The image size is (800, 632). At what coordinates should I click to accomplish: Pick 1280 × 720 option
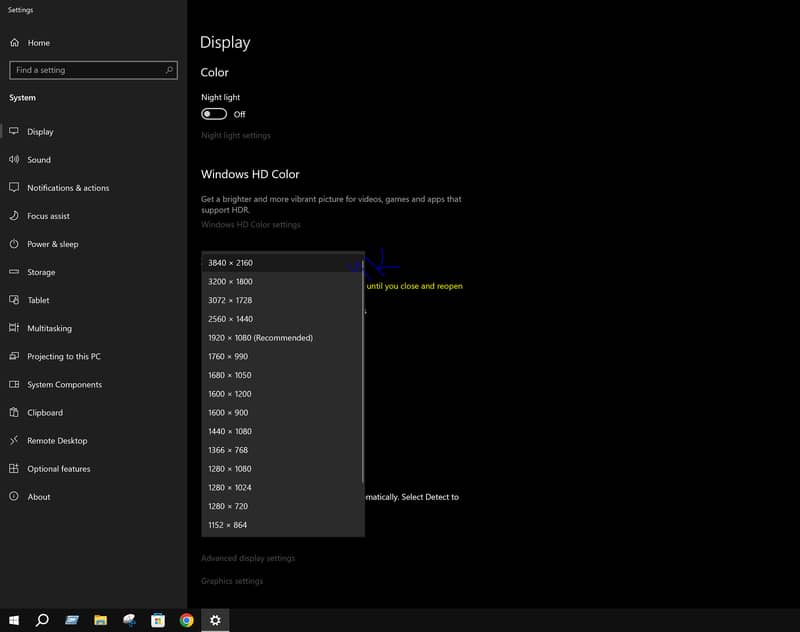tap(283, 506)
